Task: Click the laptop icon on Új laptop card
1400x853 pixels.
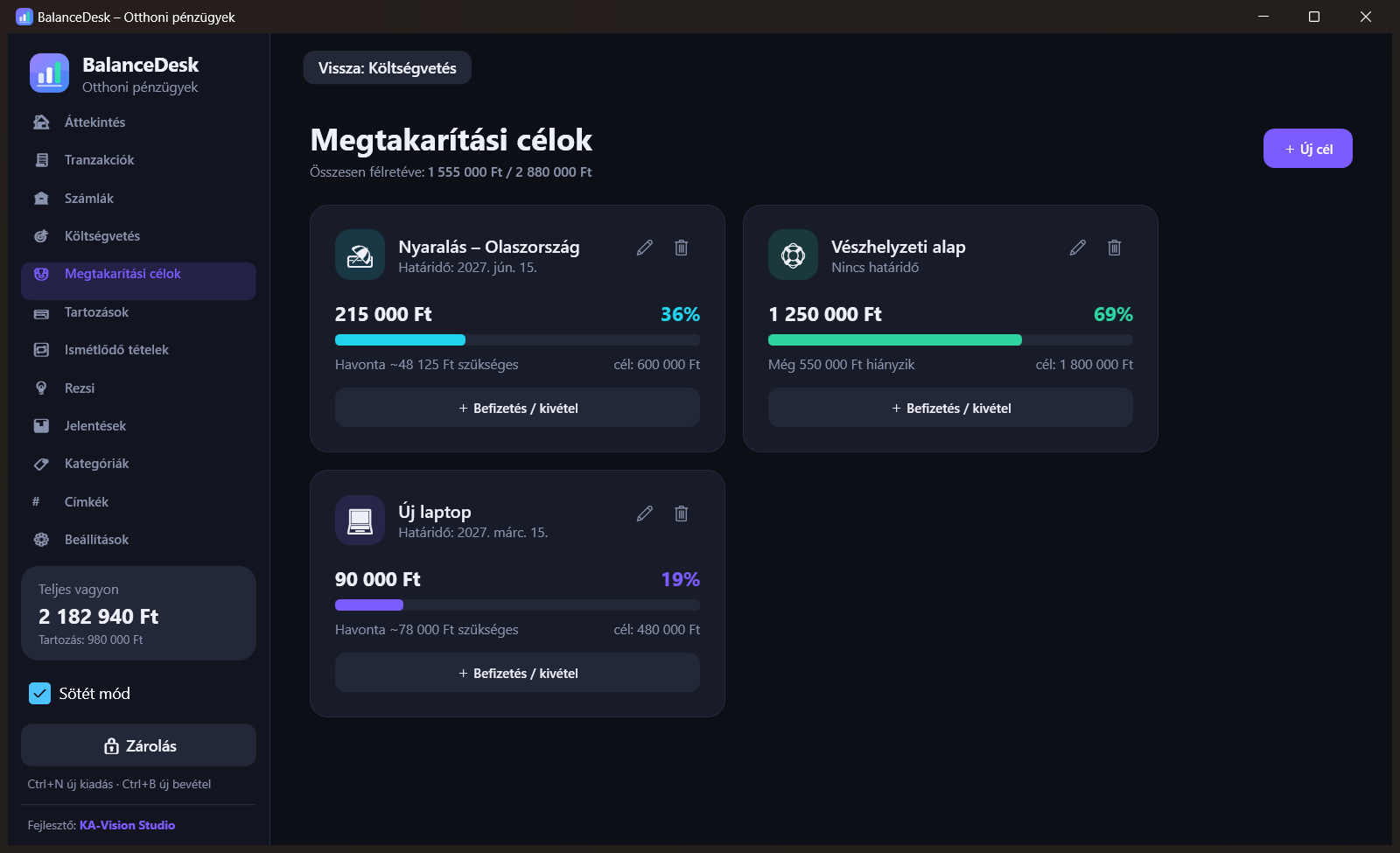Action: point(360,520)
